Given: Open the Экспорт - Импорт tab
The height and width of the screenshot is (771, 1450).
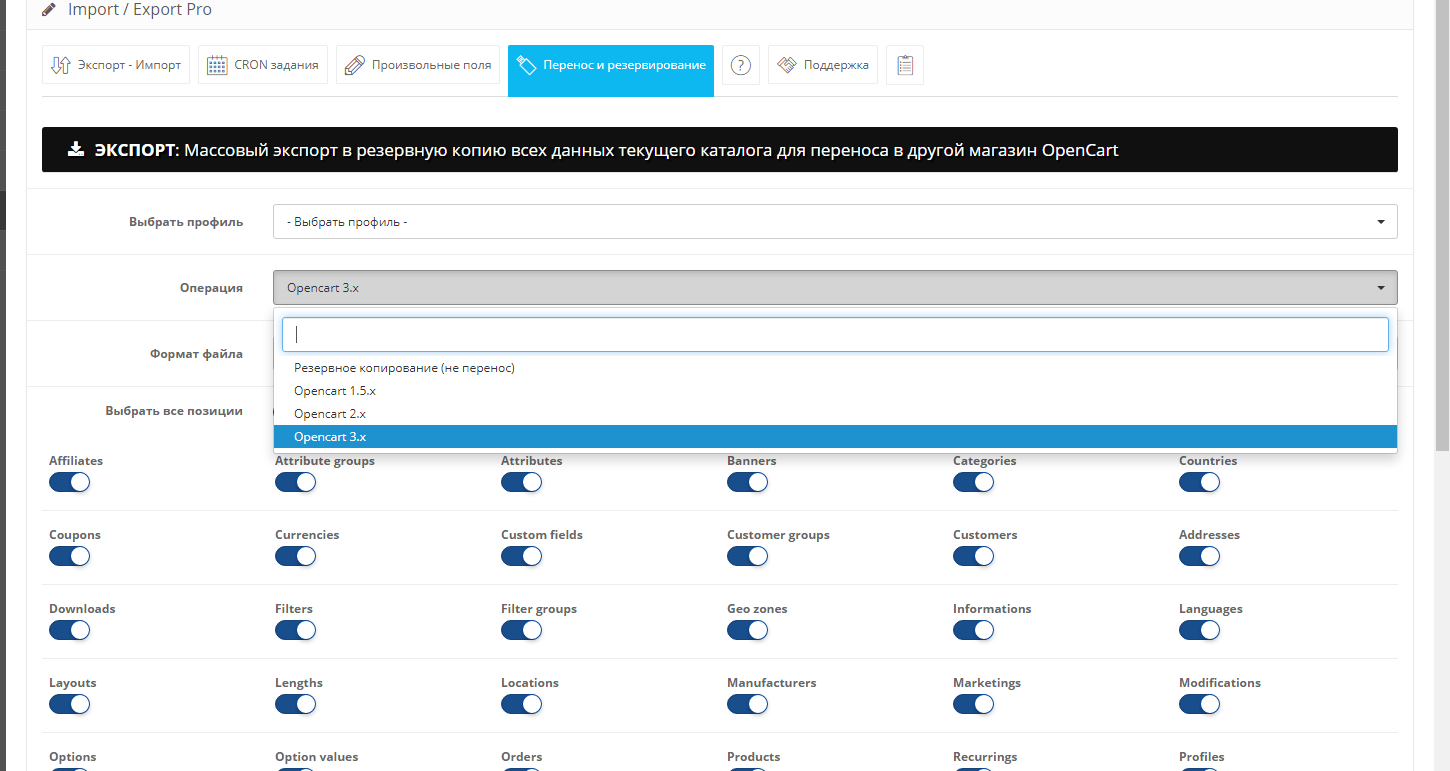Looking at the screenshot, I should pos(116,65).
